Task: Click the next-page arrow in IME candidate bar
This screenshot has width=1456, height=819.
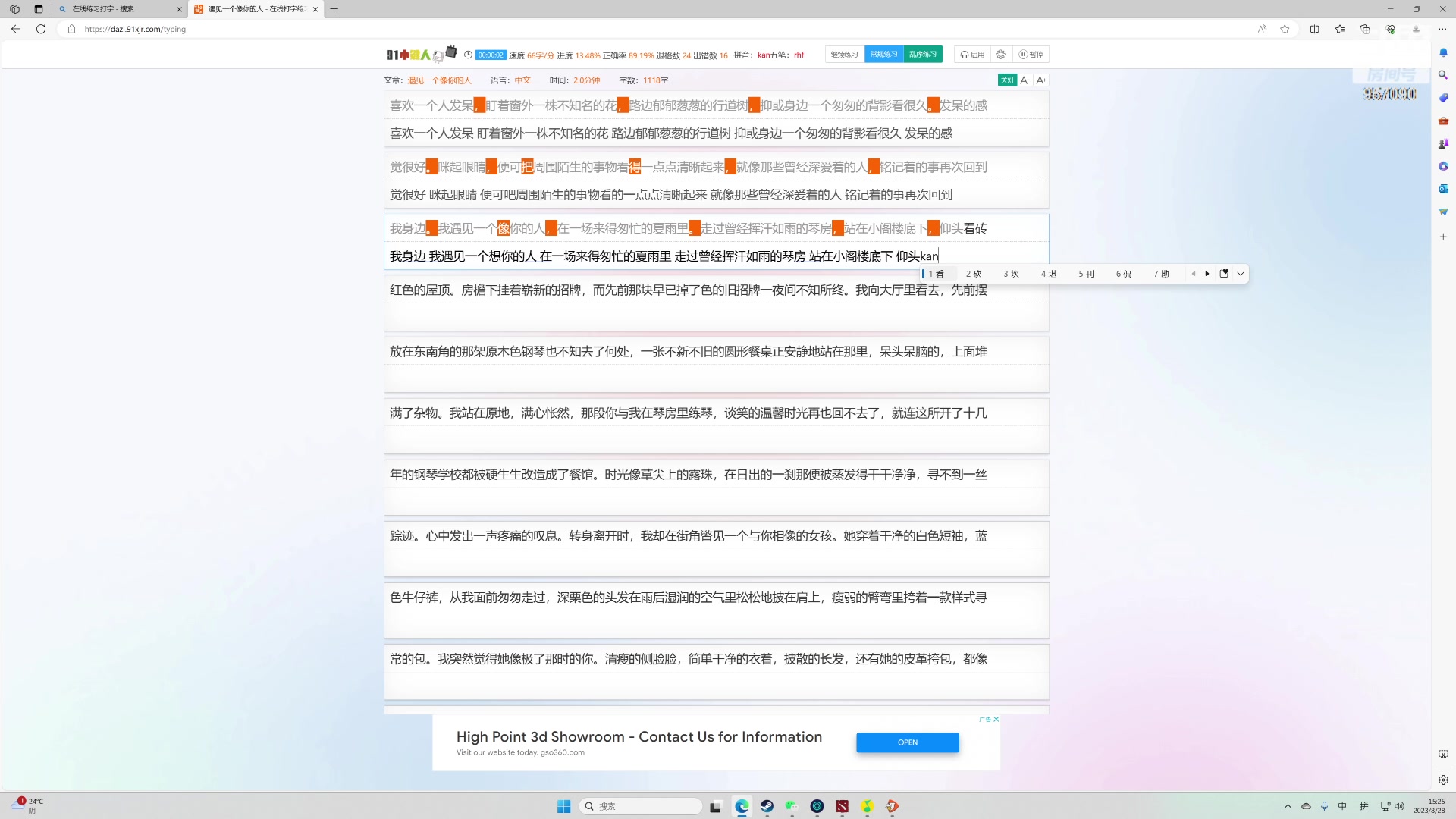Action: coord(1208,274)
